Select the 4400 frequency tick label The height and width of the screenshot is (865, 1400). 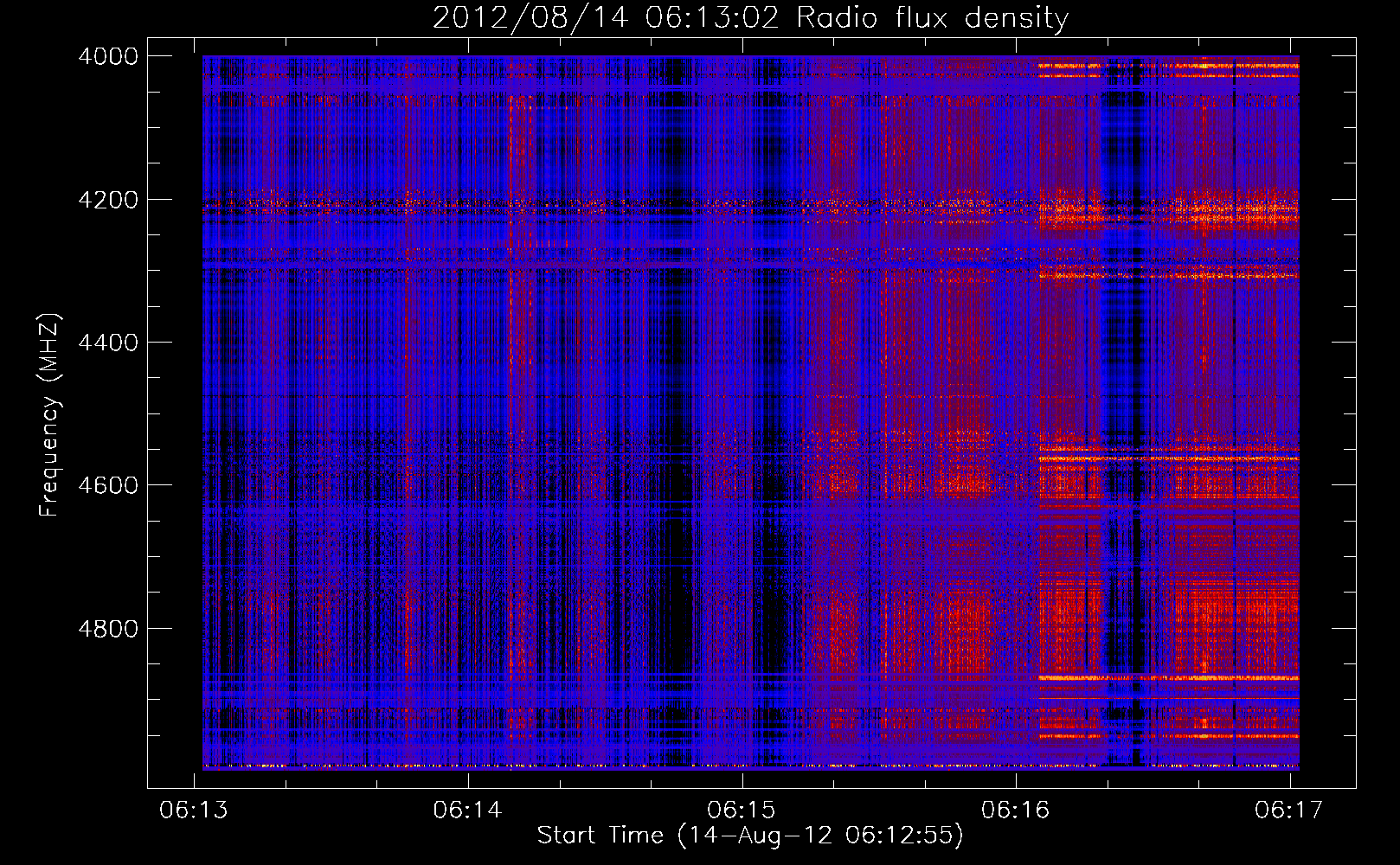[x=108, y=343]
